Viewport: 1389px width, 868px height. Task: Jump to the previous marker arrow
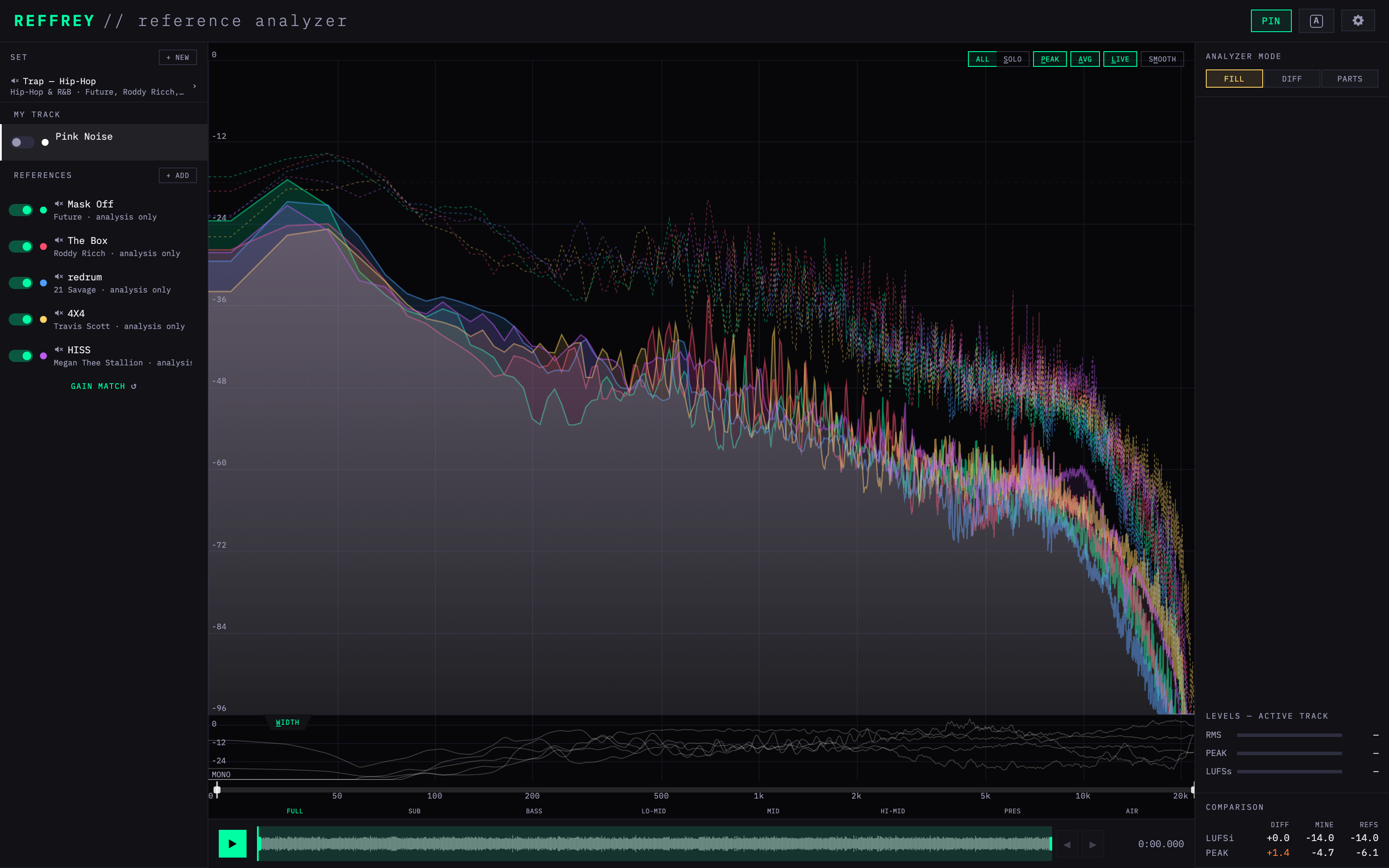click(1067, 844)
